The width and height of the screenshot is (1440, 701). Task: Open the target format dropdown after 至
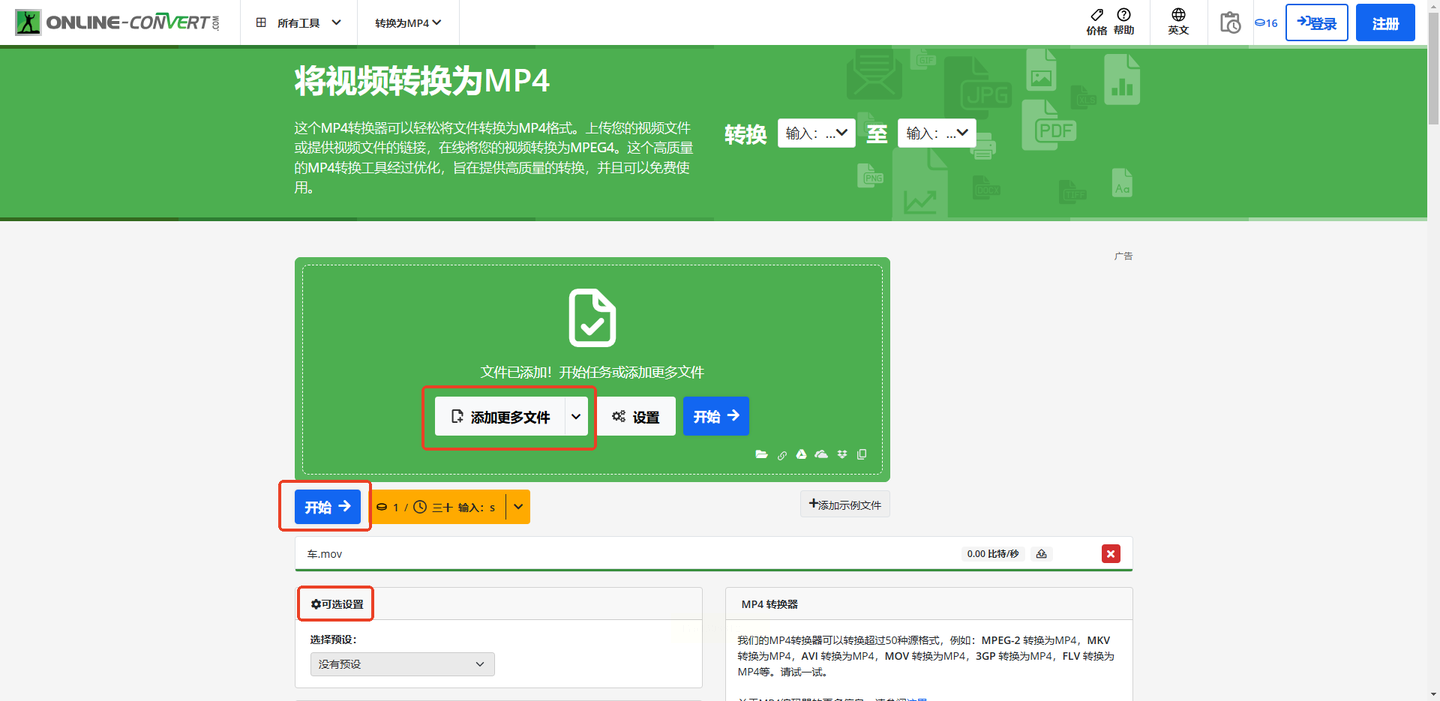(x=936, y=133)
